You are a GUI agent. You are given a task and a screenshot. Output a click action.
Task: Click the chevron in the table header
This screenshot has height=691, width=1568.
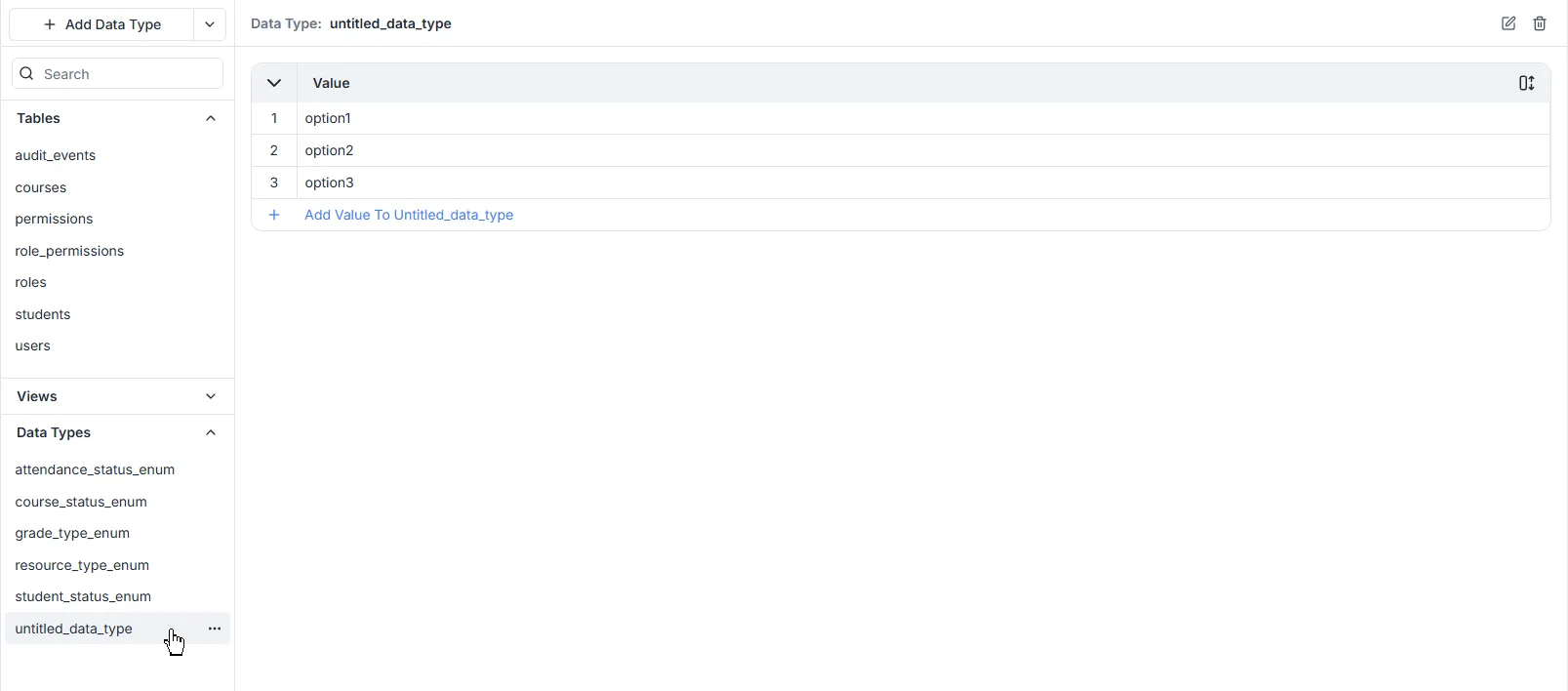(x=274, y=84)
